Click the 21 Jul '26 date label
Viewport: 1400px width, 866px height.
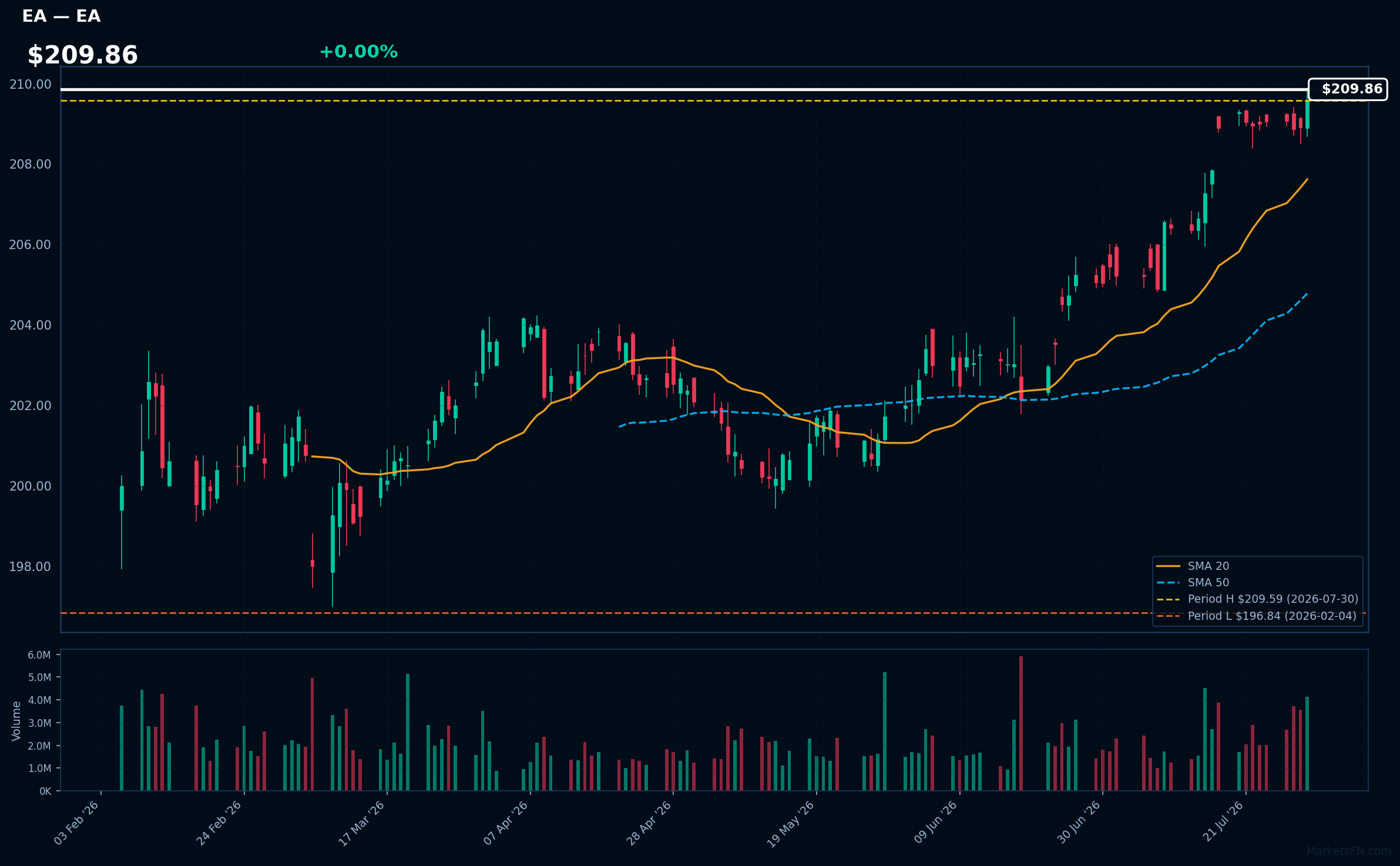(x=1223, y=821)
